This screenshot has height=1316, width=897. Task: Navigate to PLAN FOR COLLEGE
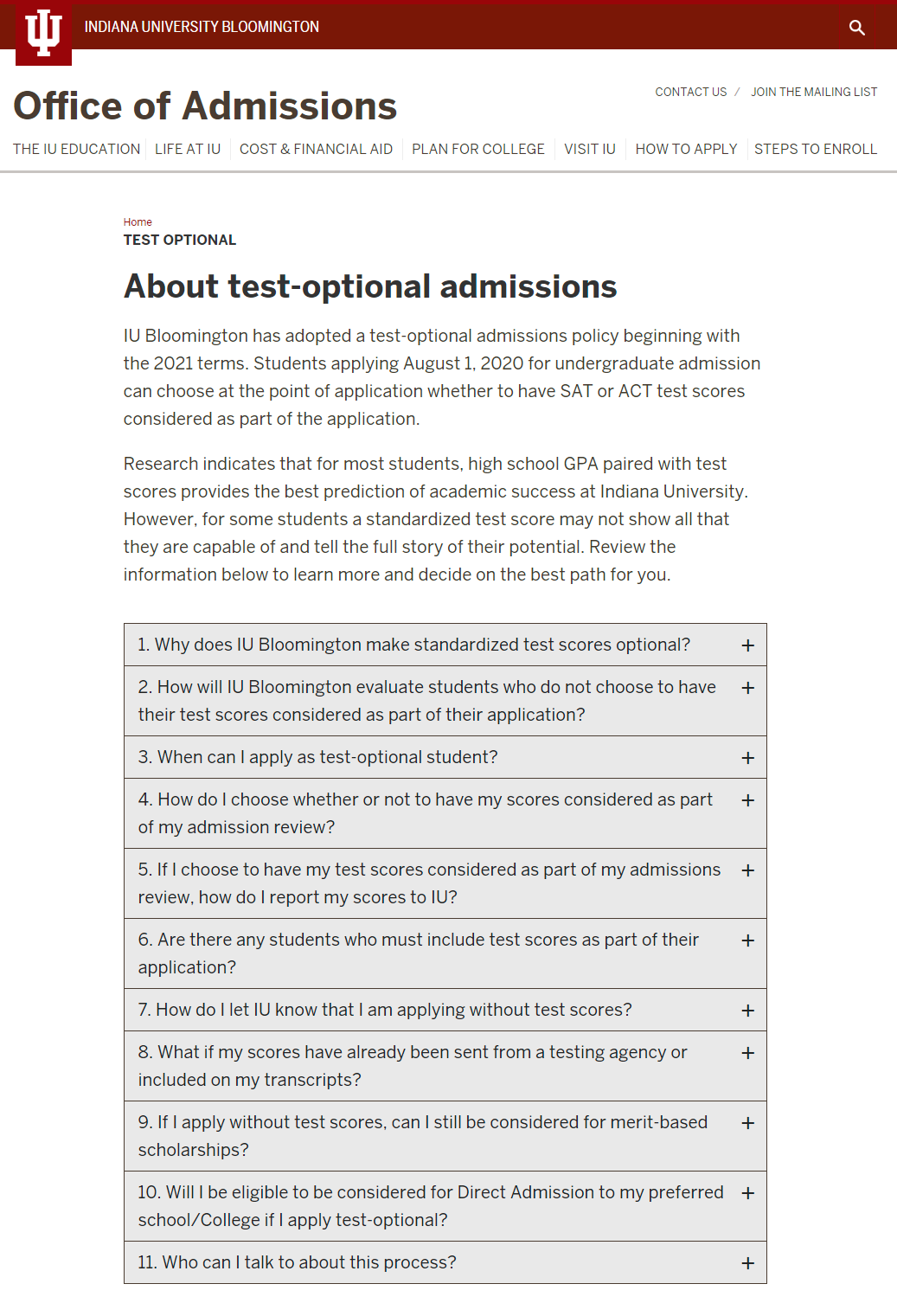(x=477, y=149)
